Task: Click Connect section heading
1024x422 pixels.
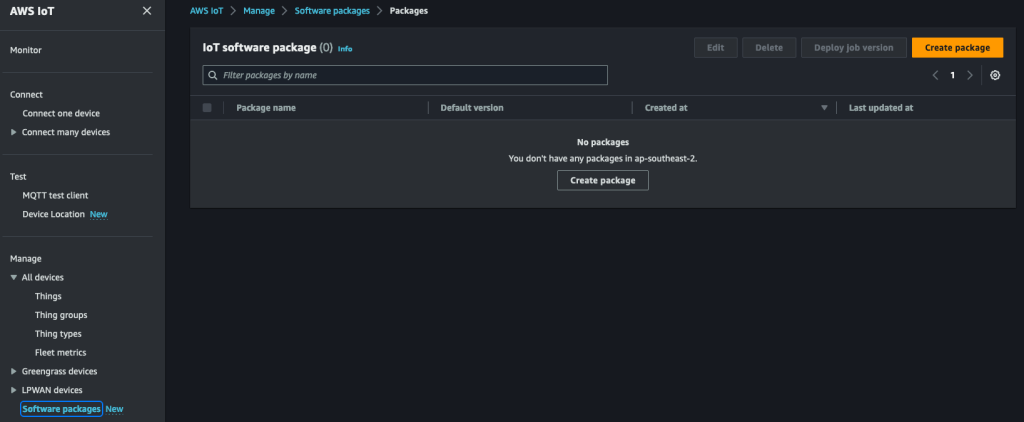Action: 26,95
